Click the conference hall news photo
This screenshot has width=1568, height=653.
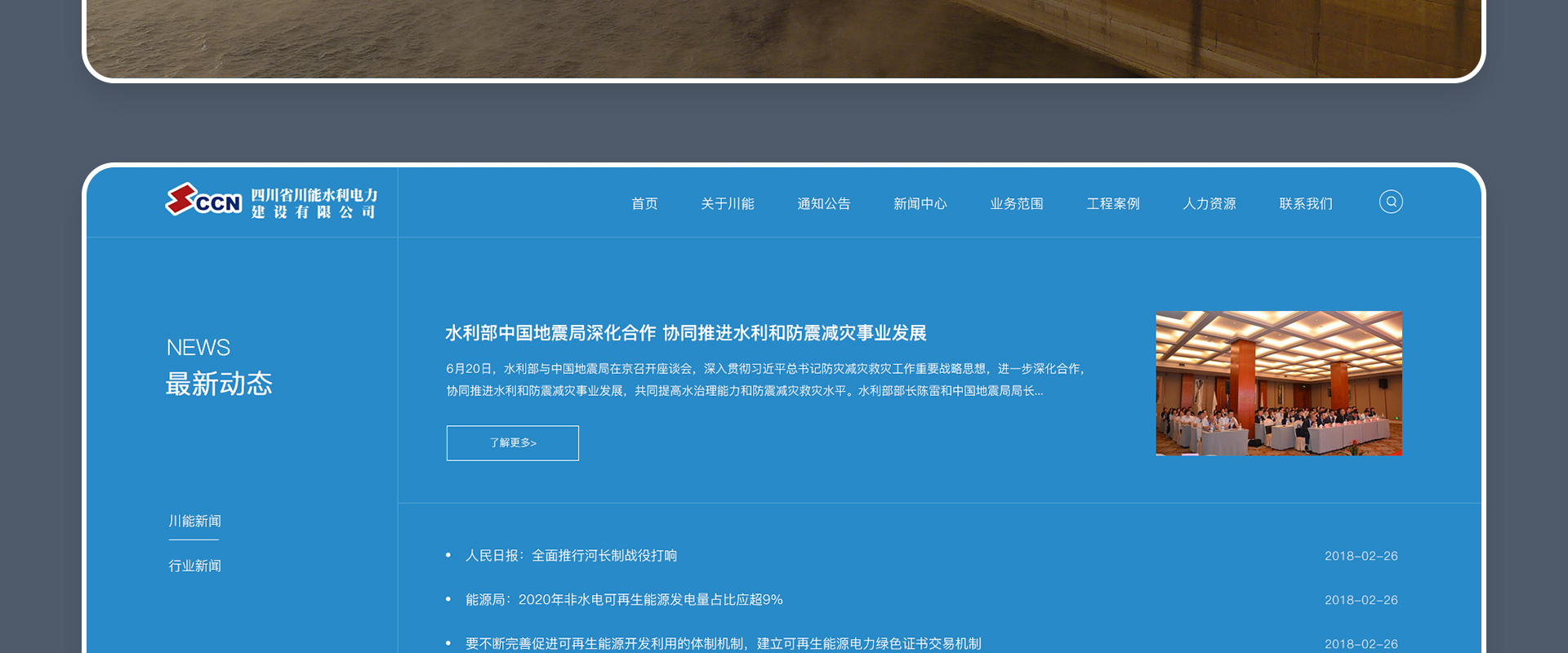coord(1278,383)
